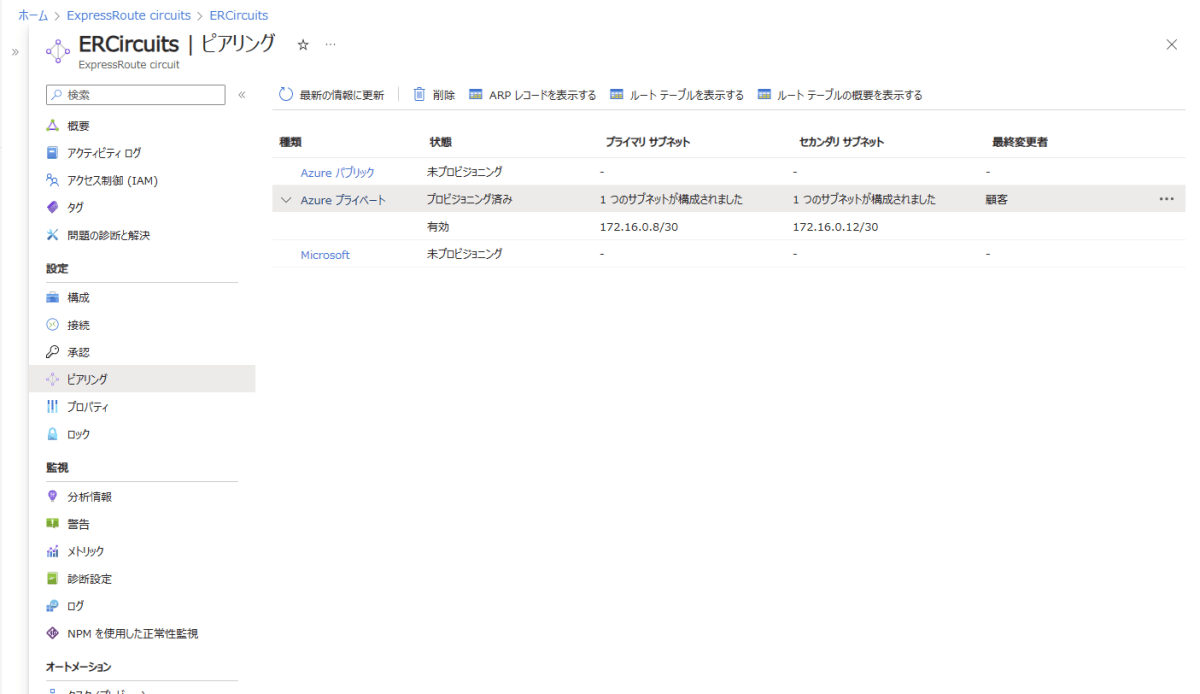Click ルート テーブルの概要を表示する
The height and width of the screenshot is (694, 1200).
(840, 95)
